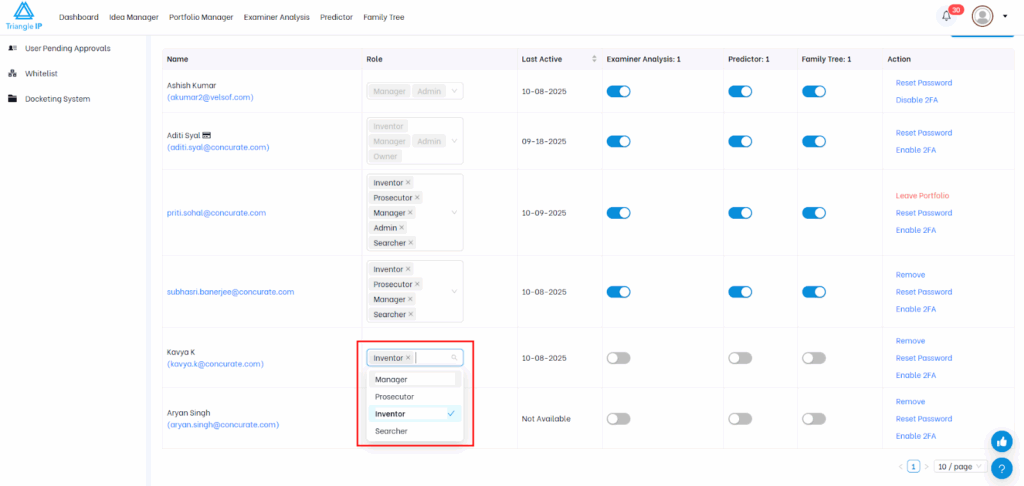
Task: Click the red Leave Portfolio link
Action: click(922, 196)
